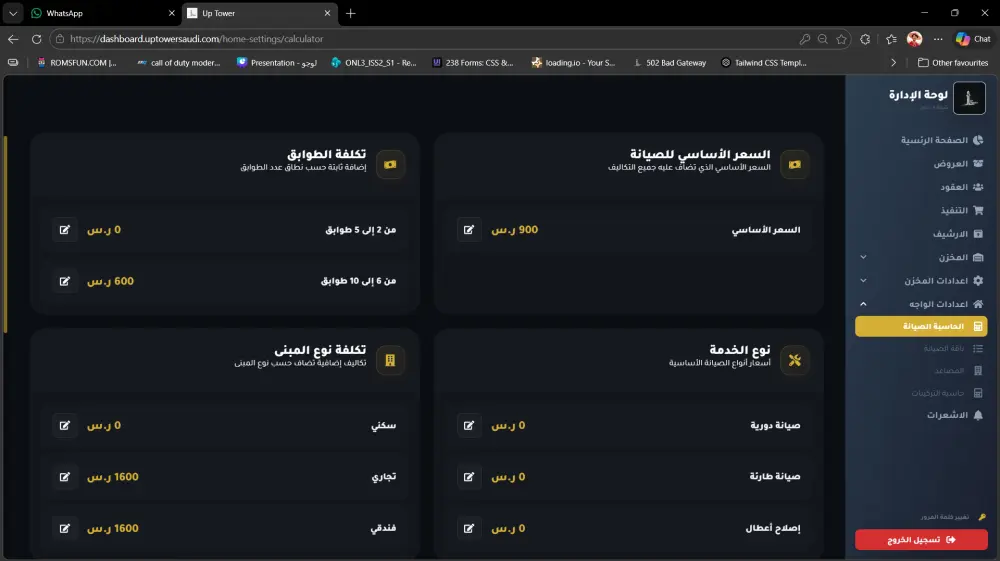Open the Other favourites folder
This screenshot has width=1000, height=561.
point(953,62)
